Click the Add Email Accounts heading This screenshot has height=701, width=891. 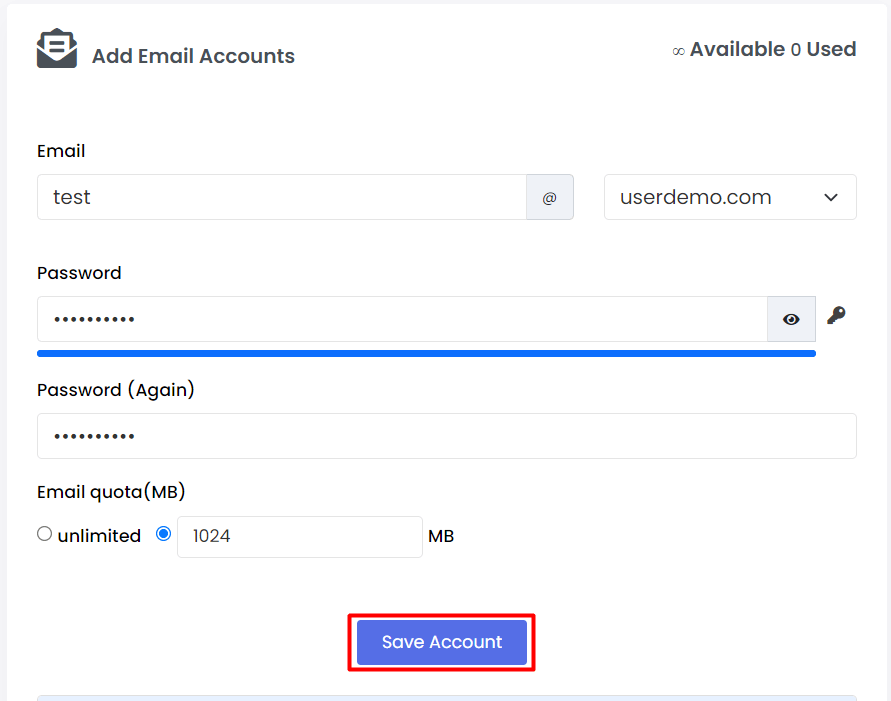[193, 56]
